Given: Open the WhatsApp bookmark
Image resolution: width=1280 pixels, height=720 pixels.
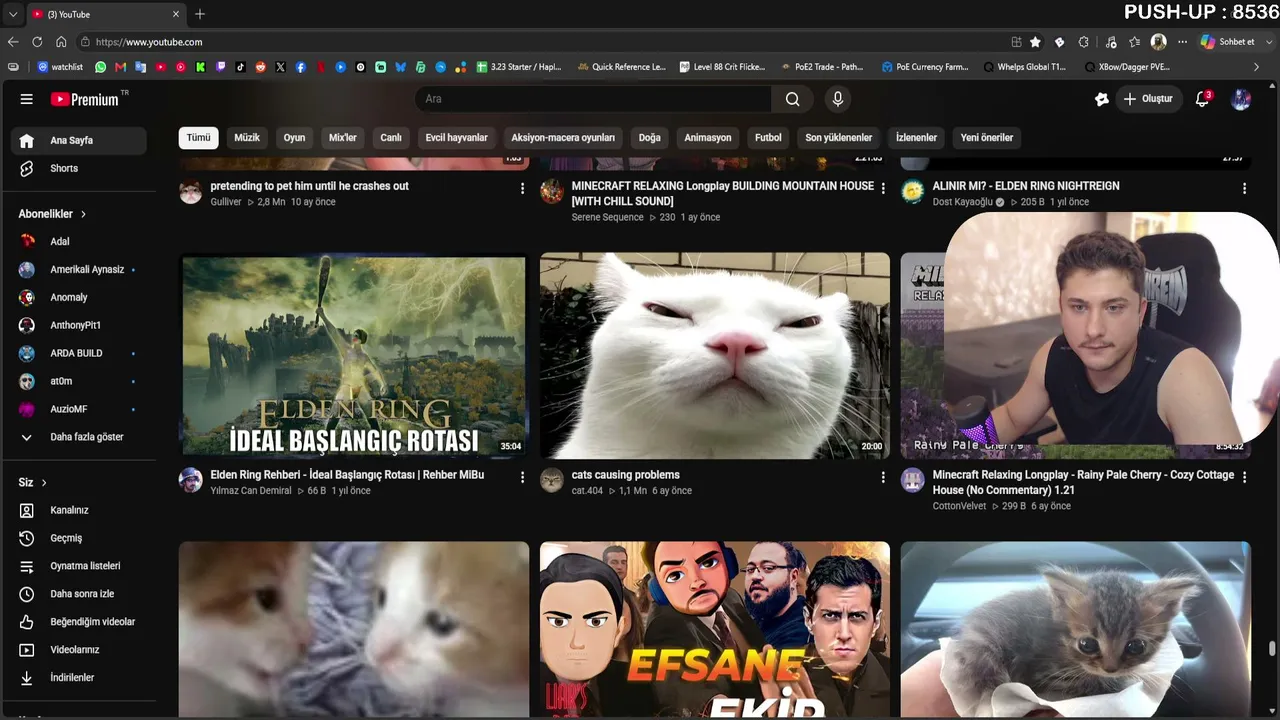Looking at the screenshot, I should click(x=100, y=67).
